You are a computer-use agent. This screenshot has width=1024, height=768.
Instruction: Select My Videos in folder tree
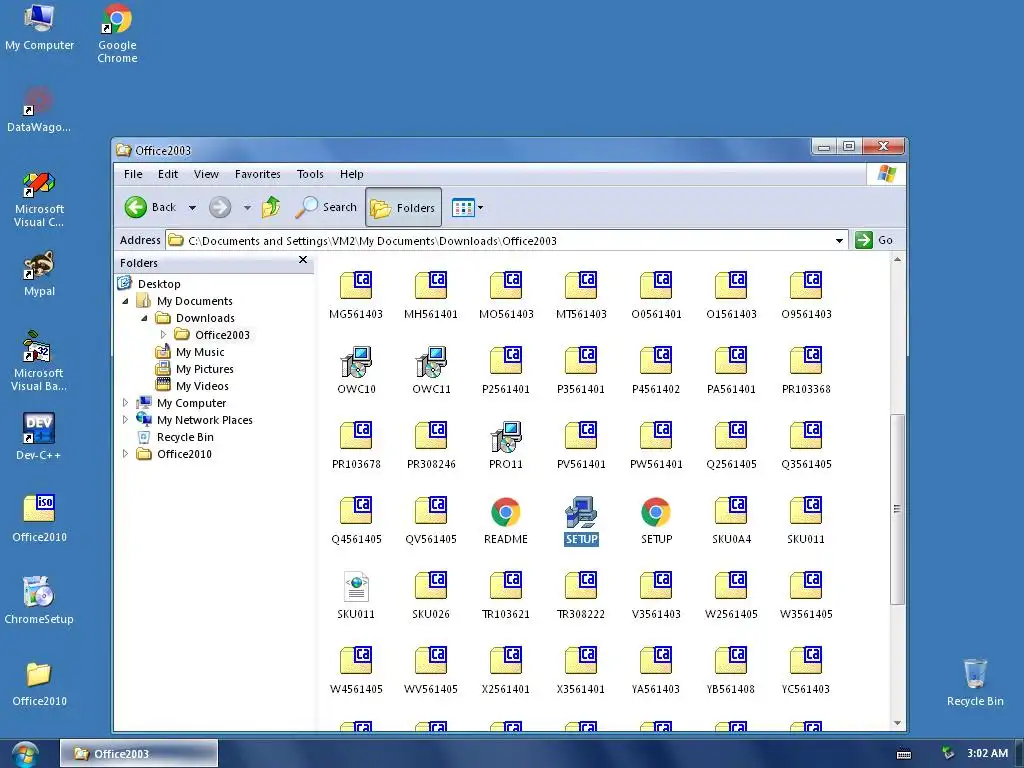click(x=202, y=386)
